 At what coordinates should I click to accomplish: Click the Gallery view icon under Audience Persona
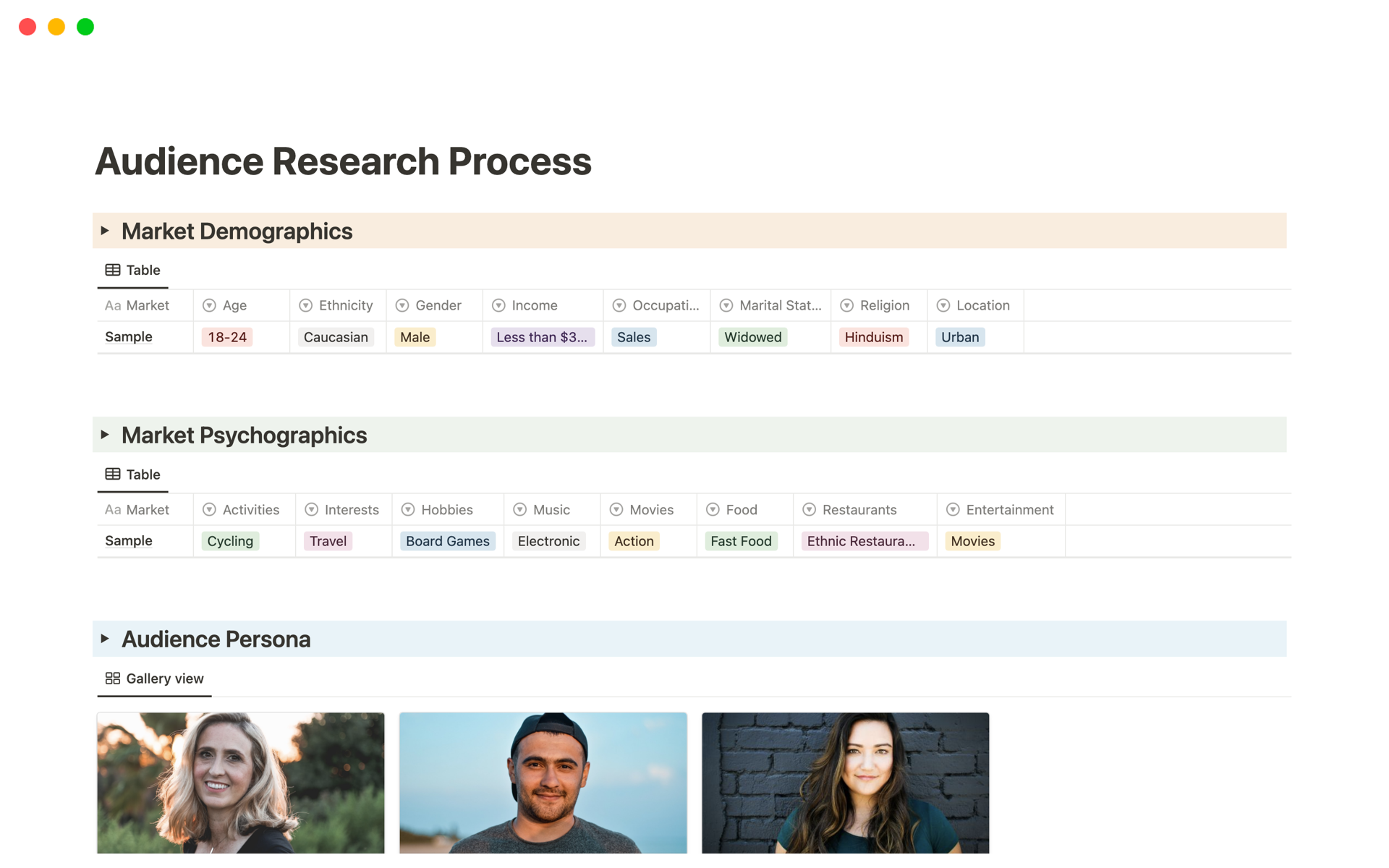click(113, 678)
